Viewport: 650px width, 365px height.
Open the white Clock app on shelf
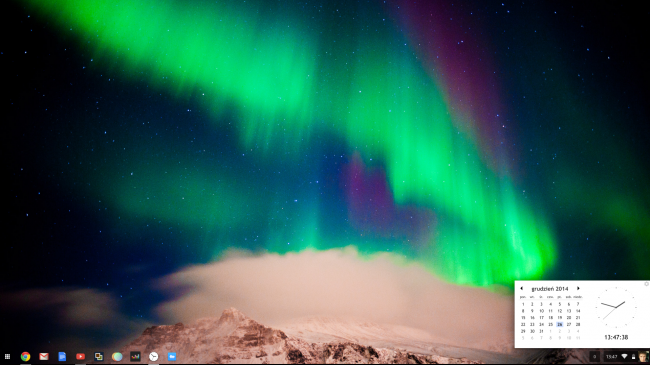(x=153, y=356)
